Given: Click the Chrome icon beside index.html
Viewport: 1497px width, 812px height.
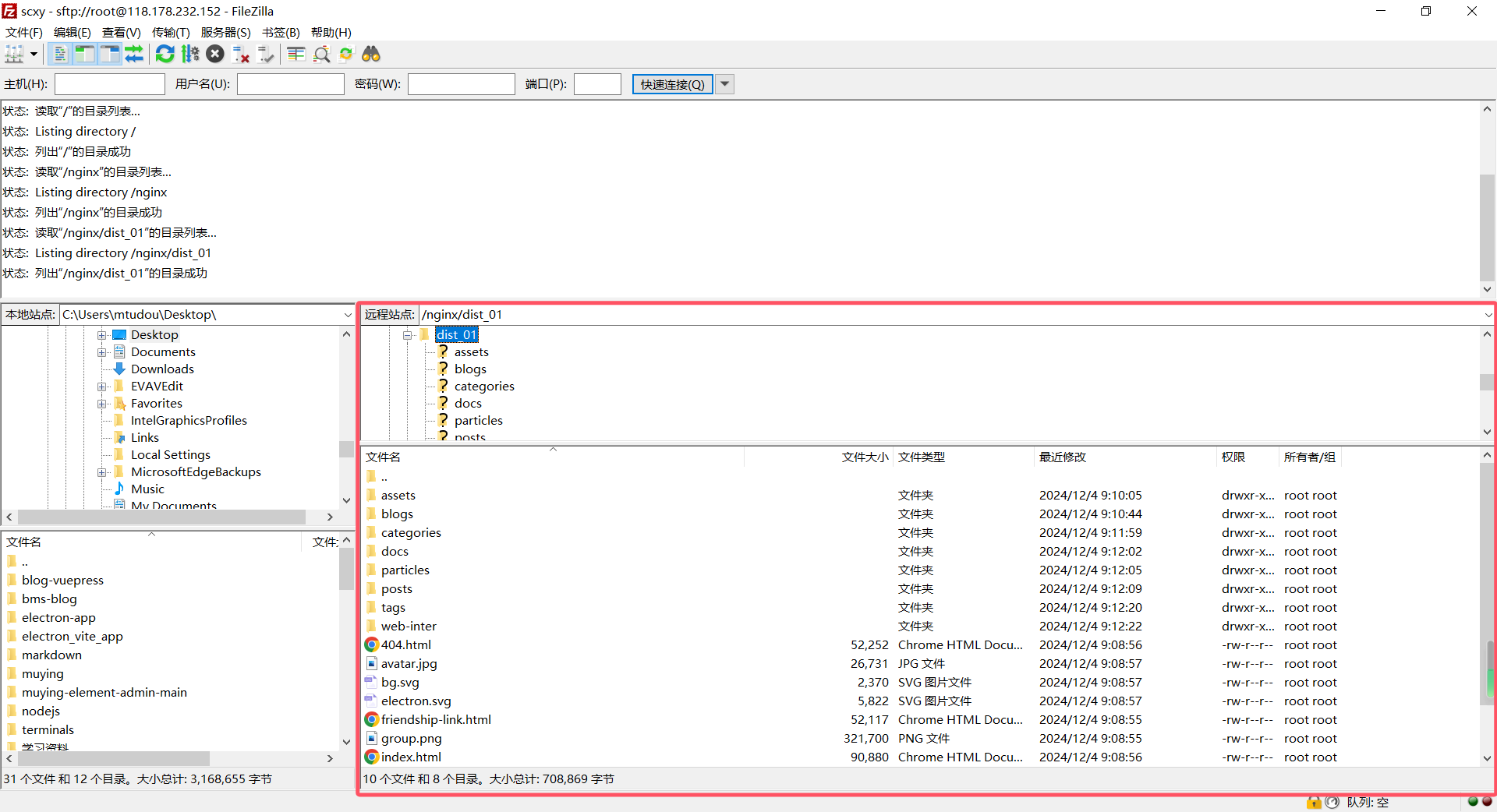Looking at the screenshot, I should point(372,757).
